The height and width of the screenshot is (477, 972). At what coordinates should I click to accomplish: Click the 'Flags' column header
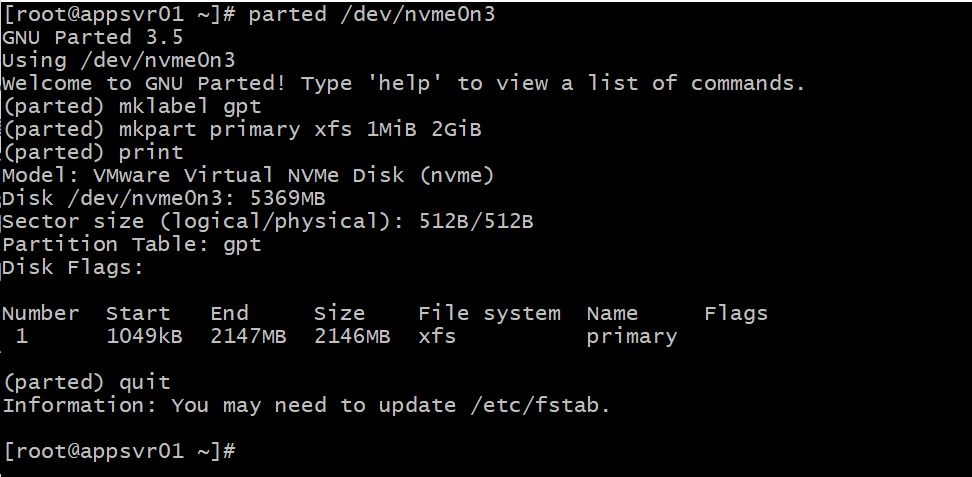click(x=736, y=313)
